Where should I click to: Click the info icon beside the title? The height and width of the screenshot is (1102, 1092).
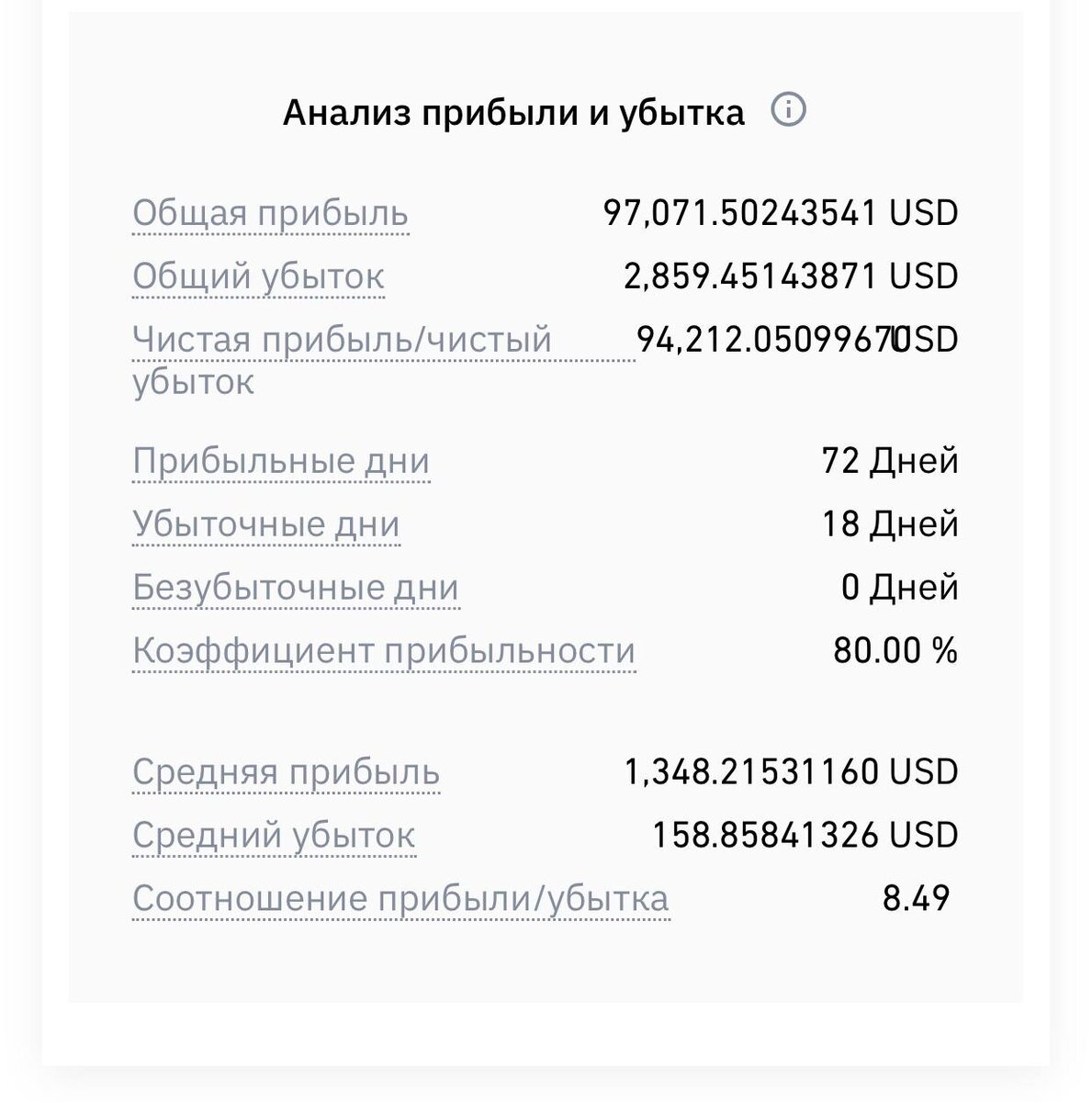click(x=788, y=110)
